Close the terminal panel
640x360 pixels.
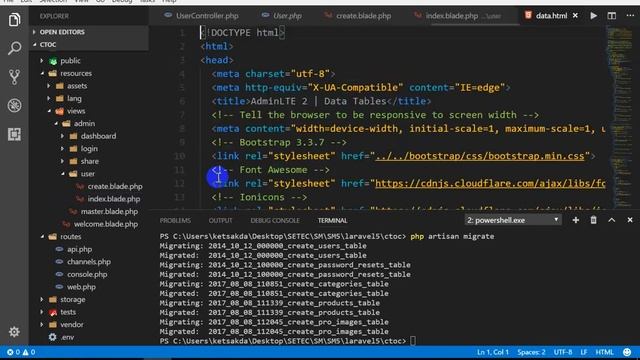tap(630, 220)
